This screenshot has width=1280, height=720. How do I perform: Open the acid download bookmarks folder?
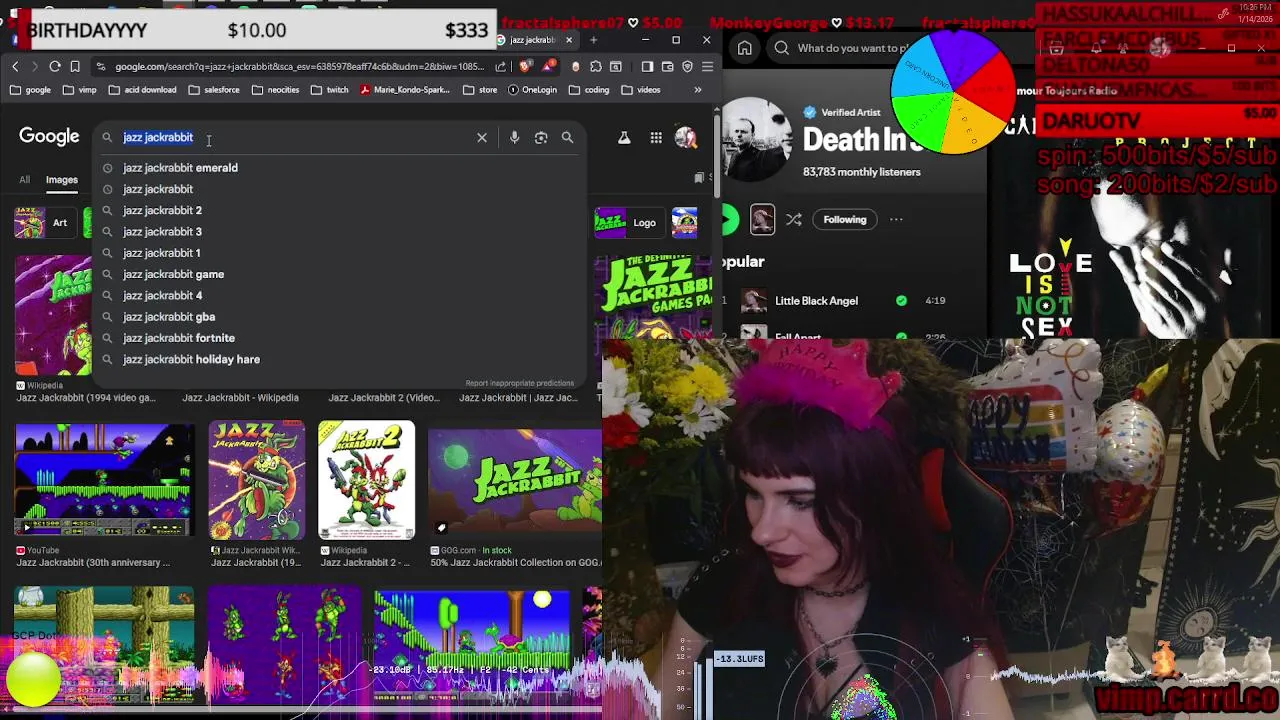141,90
